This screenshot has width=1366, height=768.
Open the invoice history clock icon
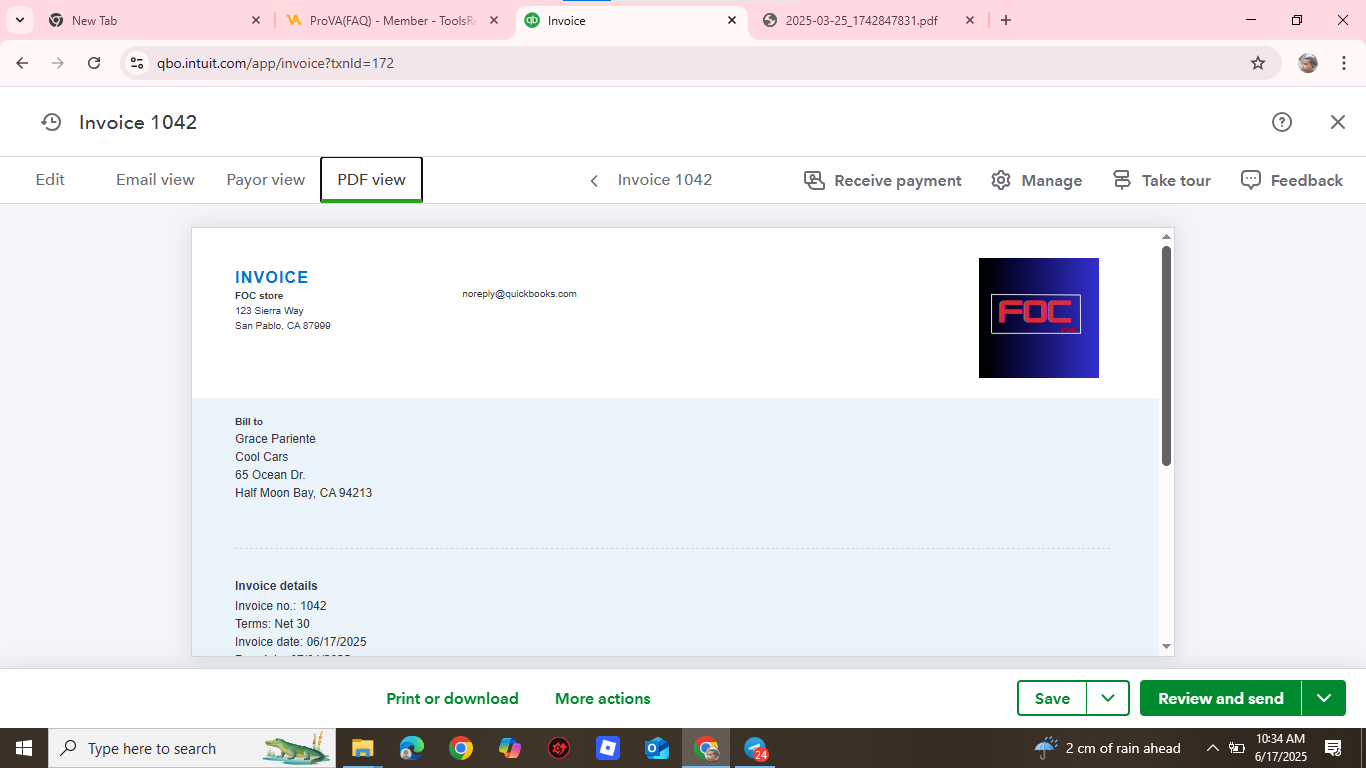coord(51,122)
